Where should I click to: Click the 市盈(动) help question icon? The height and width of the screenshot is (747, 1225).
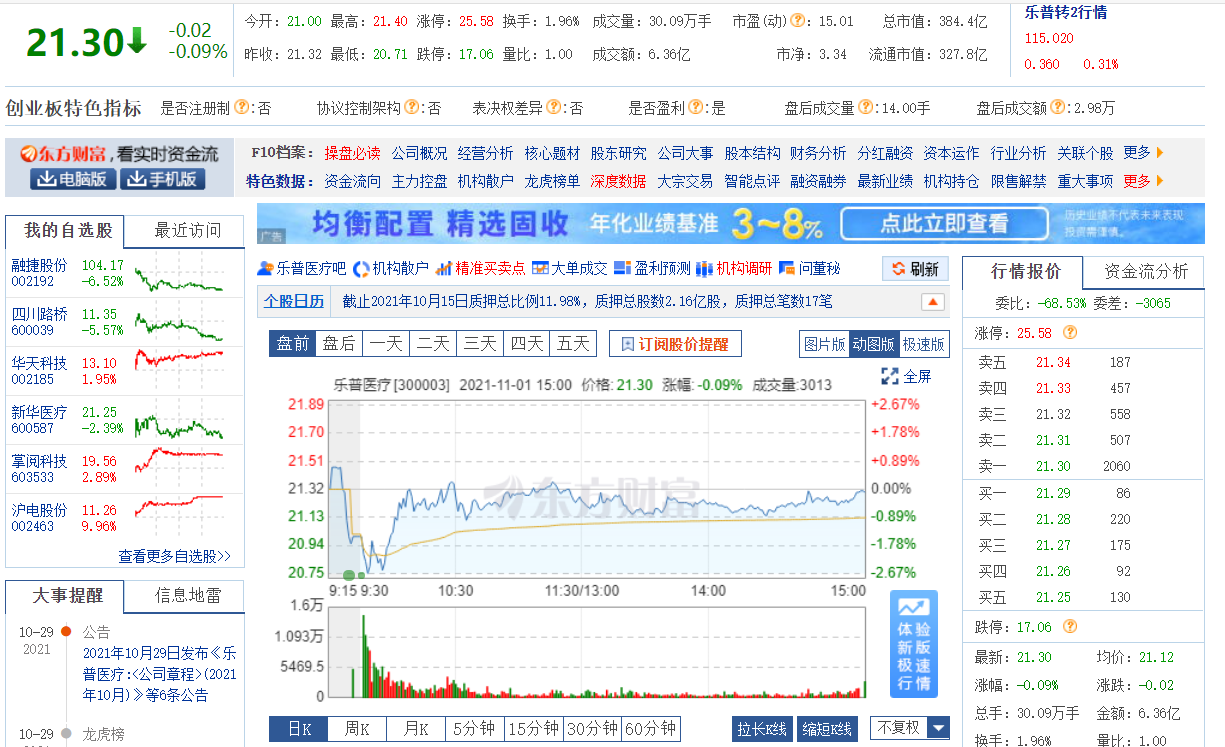(797, 21)
